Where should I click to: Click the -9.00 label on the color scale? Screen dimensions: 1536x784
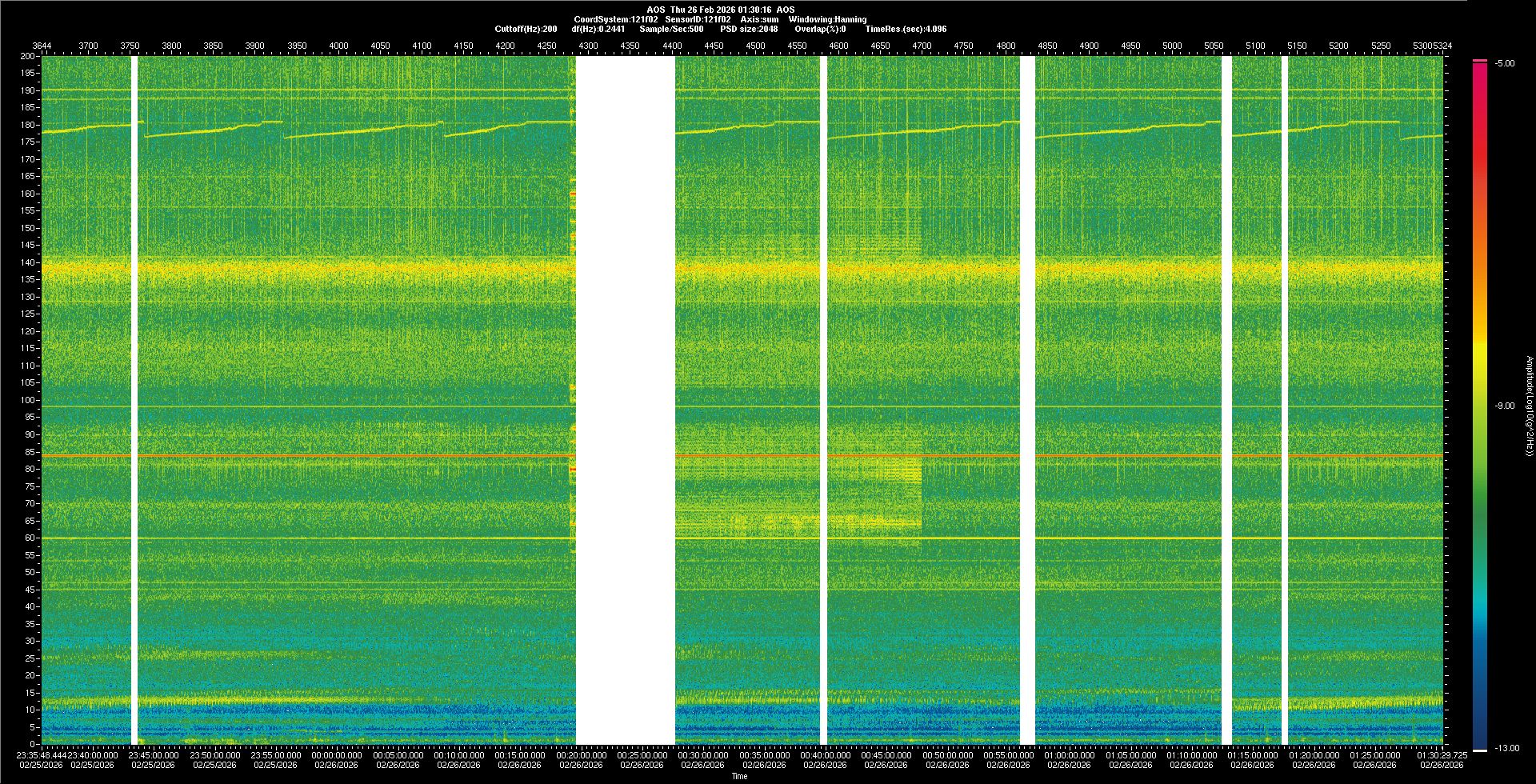pyautogui.click(x=1504, y=406)
